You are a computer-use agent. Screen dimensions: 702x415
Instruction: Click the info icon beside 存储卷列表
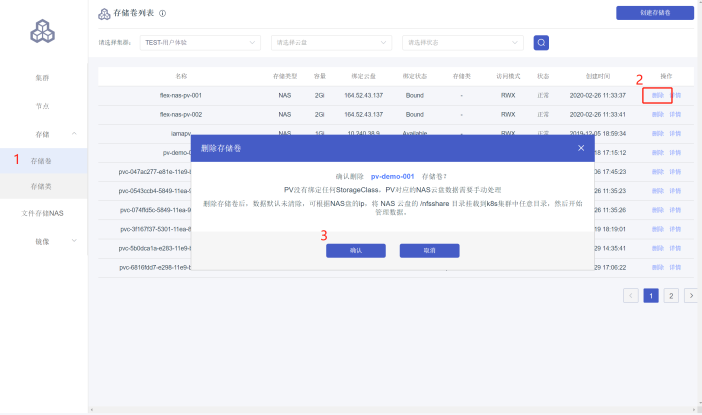[x=162, y=14]
